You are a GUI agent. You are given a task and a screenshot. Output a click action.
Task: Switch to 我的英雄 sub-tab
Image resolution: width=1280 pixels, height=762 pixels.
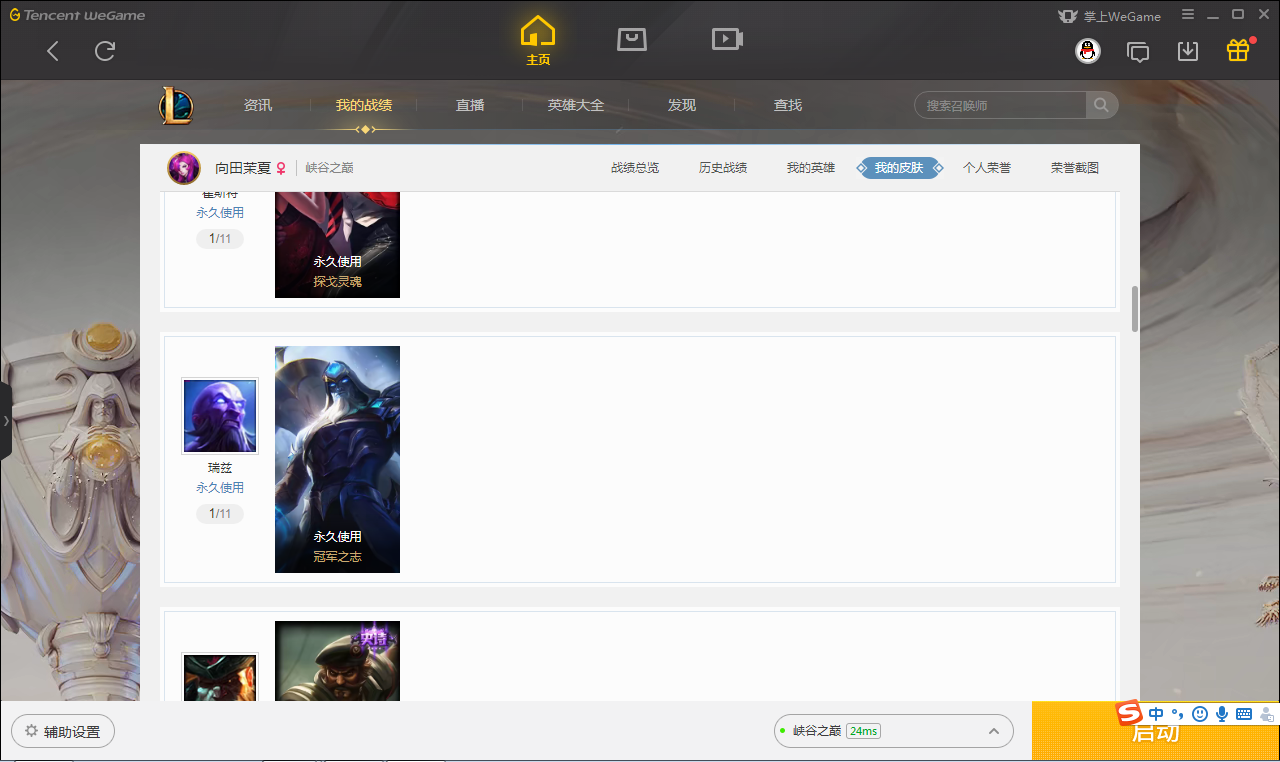pos(811,168)
